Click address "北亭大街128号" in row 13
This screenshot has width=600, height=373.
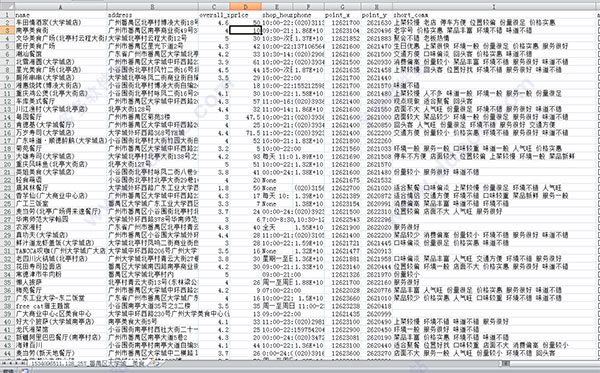click(153, 109)
